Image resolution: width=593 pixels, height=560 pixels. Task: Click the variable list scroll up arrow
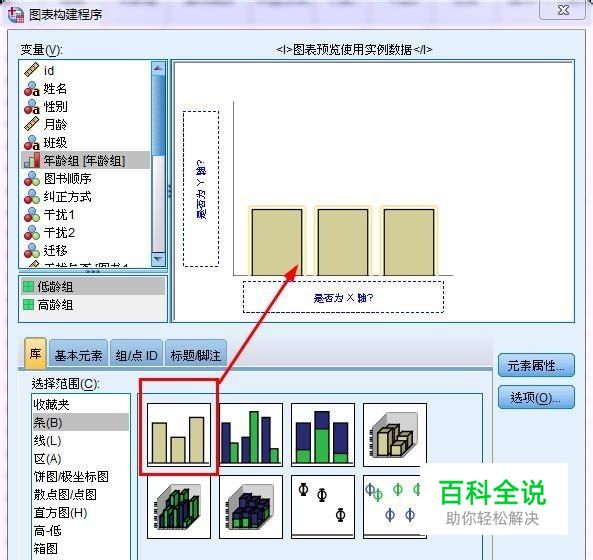pos(158,68)
